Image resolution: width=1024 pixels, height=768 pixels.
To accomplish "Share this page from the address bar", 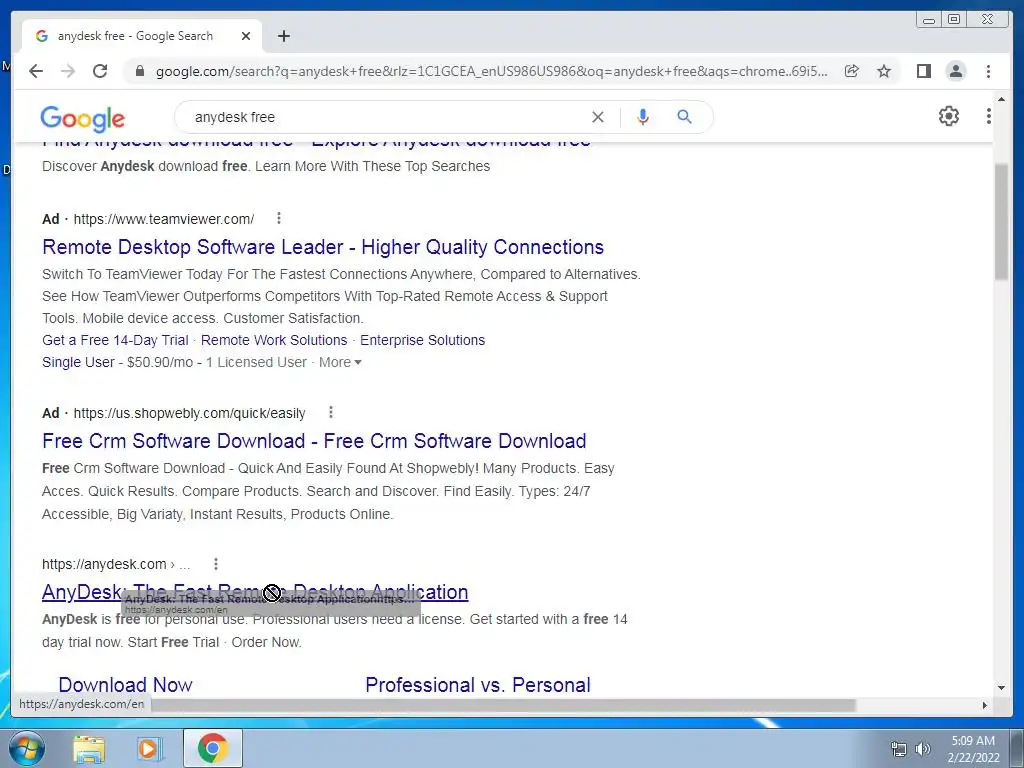I will click(852, 71).
